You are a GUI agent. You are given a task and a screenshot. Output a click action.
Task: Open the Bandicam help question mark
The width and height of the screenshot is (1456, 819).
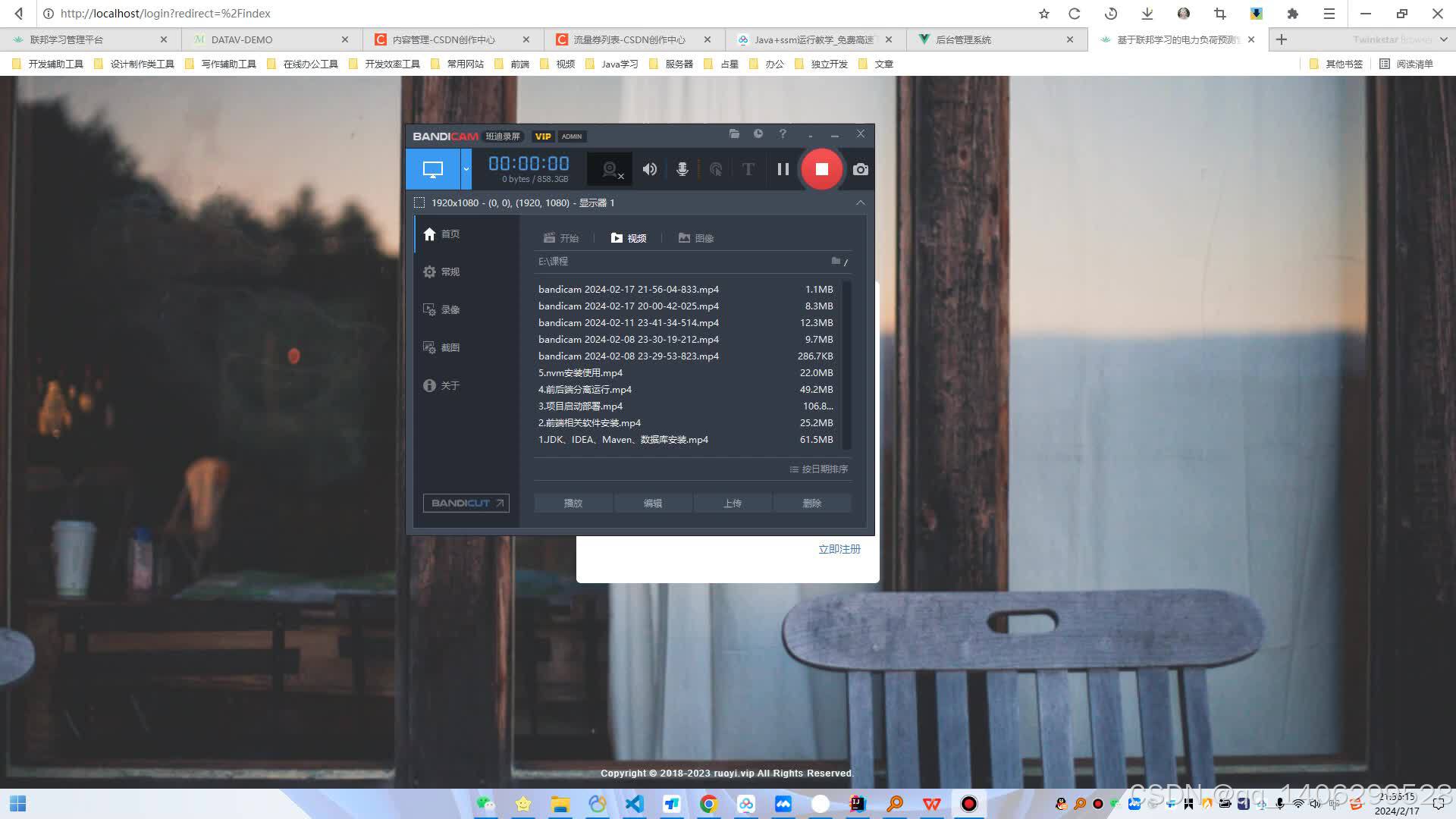tap(782, 134)
